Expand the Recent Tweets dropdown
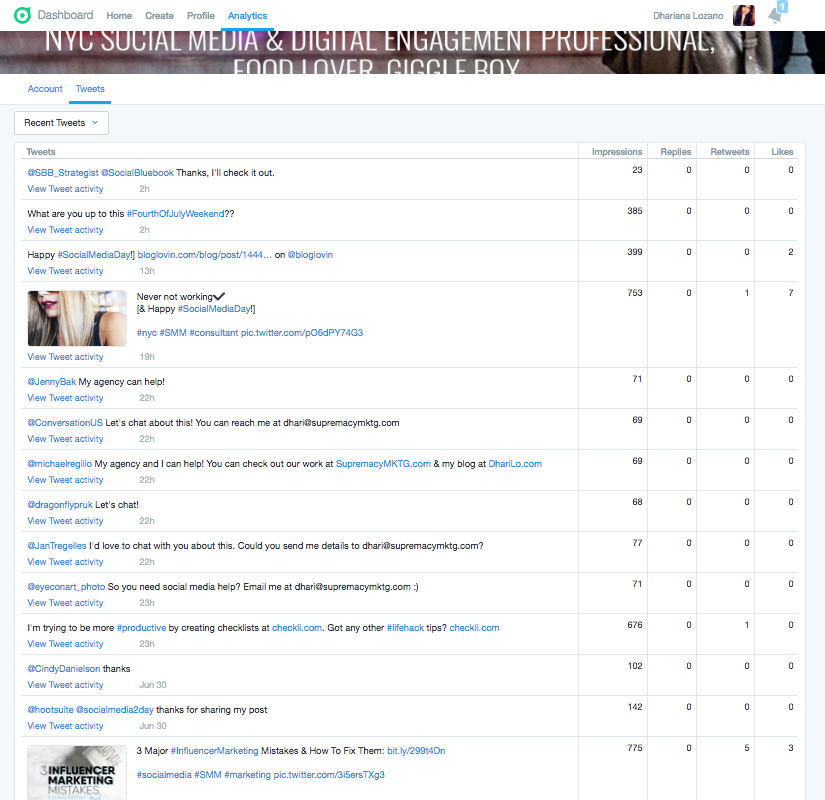Image resolution: width=825 pixels, height=800 pixels. [61, 123]
